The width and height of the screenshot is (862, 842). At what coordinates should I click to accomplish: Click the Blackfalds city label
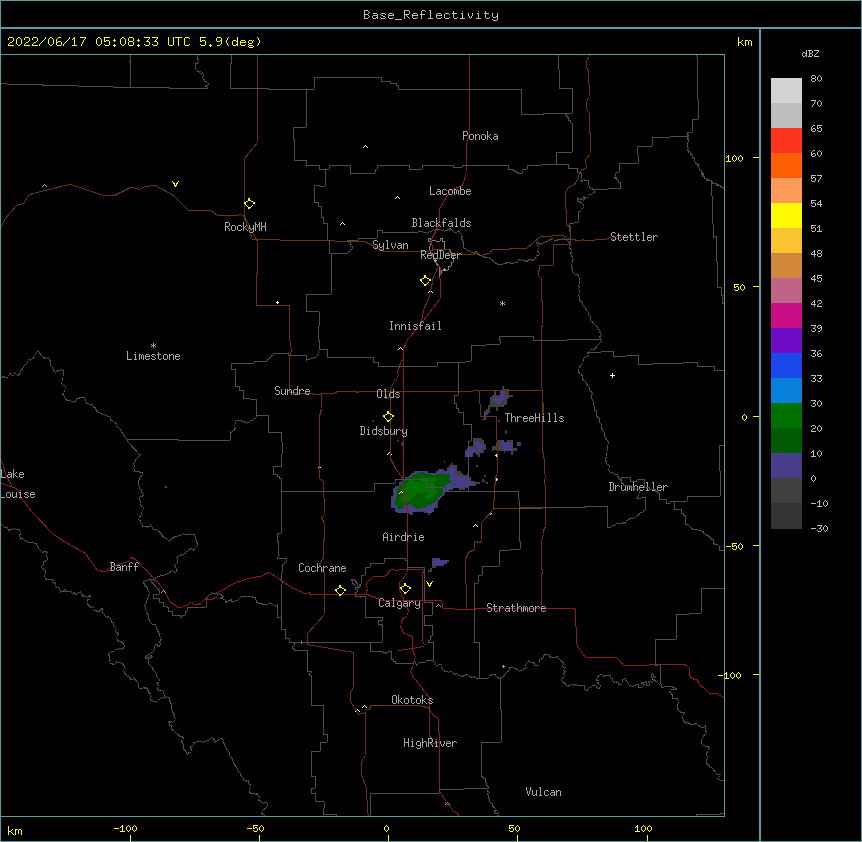[x=441, y=223]
